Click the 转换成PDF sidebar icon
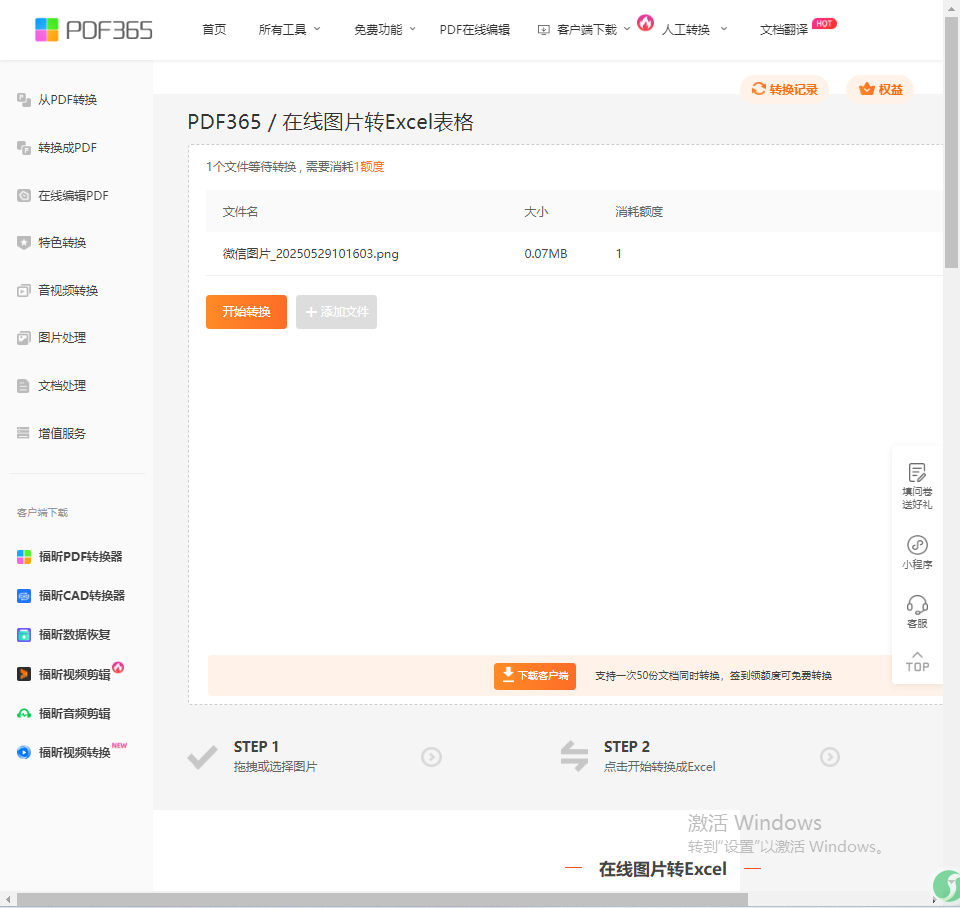 point(24,148)
